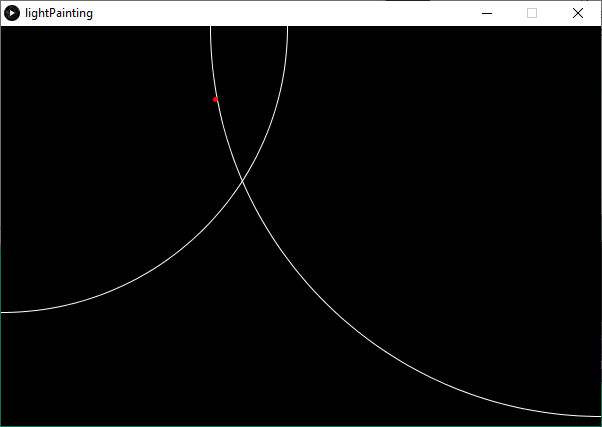Click the Processing play icon in title bar

click(x=12, y=13)
